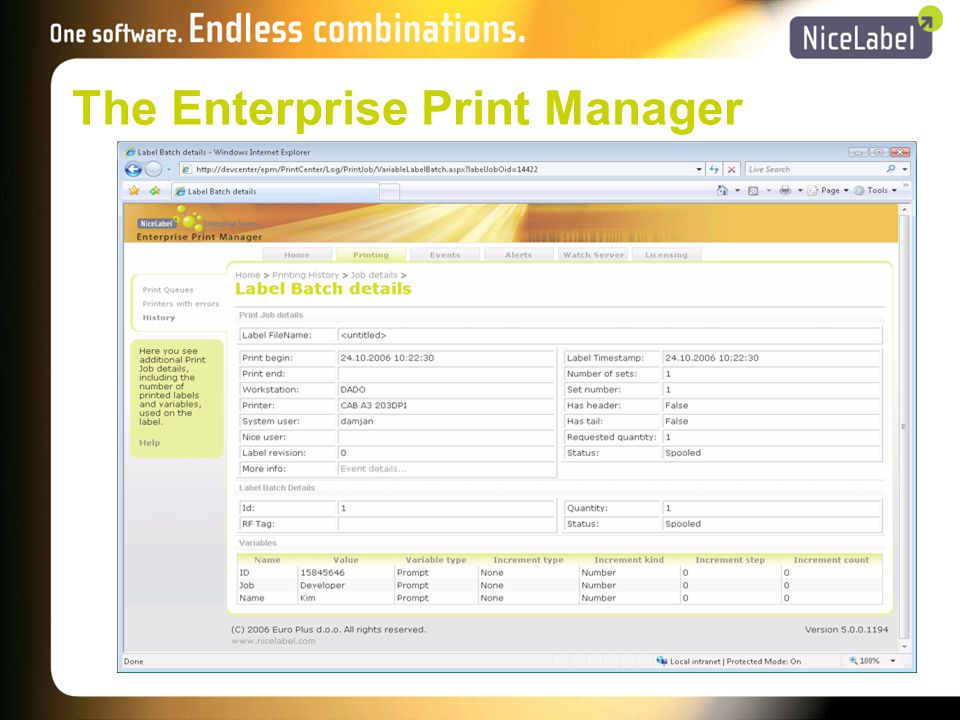Open History in the sidebar

point(159,318)
